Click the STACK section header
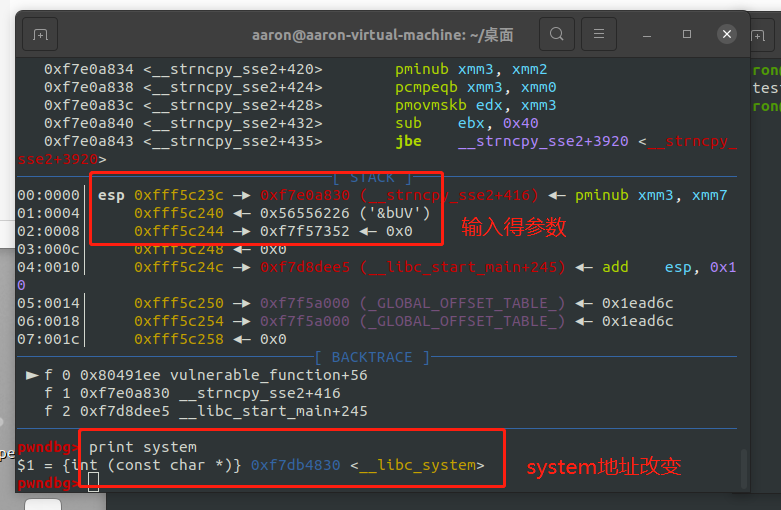This screenshot has width=781, height=510. [372, 178]
